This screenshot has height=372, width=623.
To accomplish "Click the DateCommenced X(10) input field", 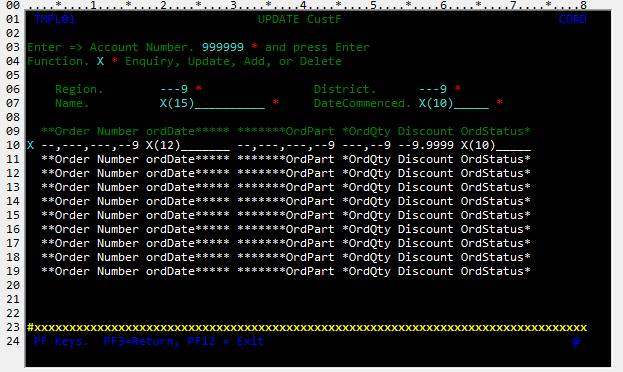I will (x=454, y=103).
